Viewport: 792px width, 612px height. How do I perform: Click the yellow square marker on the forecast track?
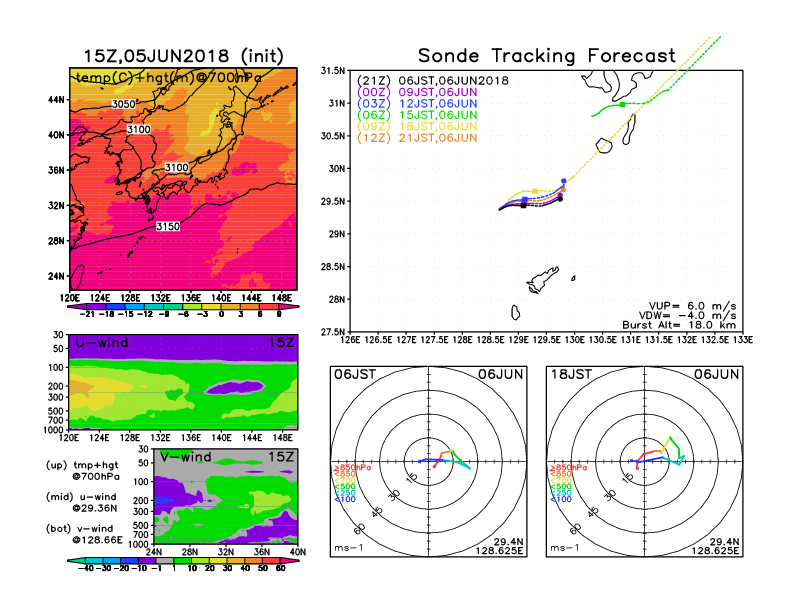535,191
